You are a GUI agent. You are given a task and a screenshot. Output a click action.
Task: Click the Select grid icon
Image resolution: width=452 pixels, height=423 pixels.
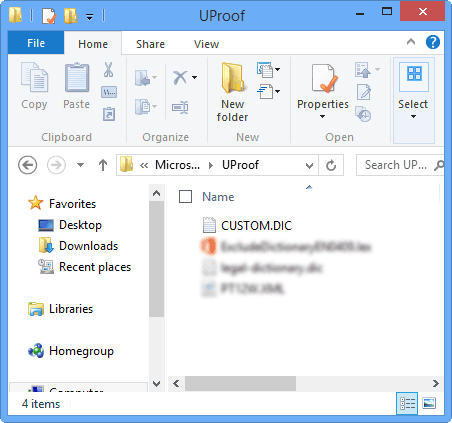coord(414,74)
